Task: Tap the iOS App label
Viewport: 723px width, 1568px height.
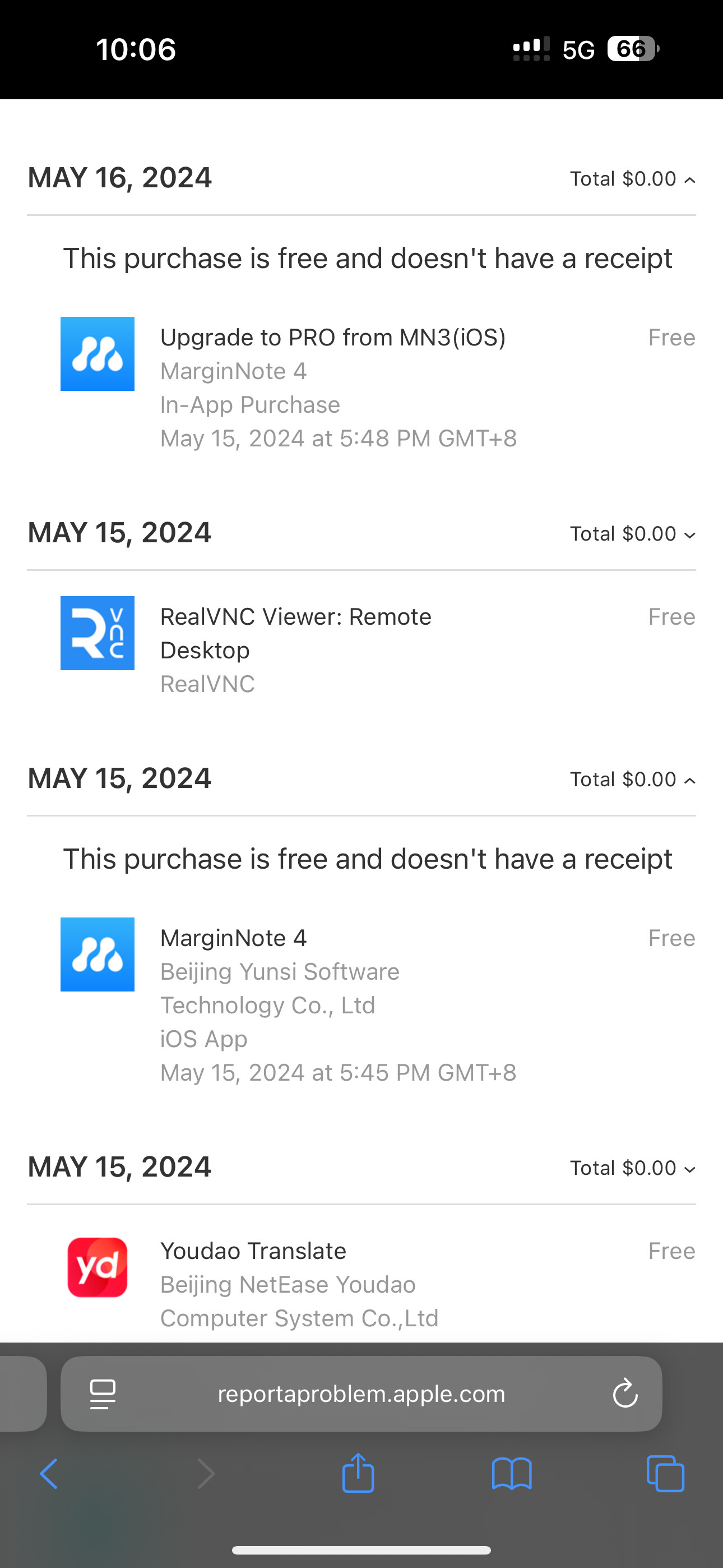Action: click(204, 1039)
